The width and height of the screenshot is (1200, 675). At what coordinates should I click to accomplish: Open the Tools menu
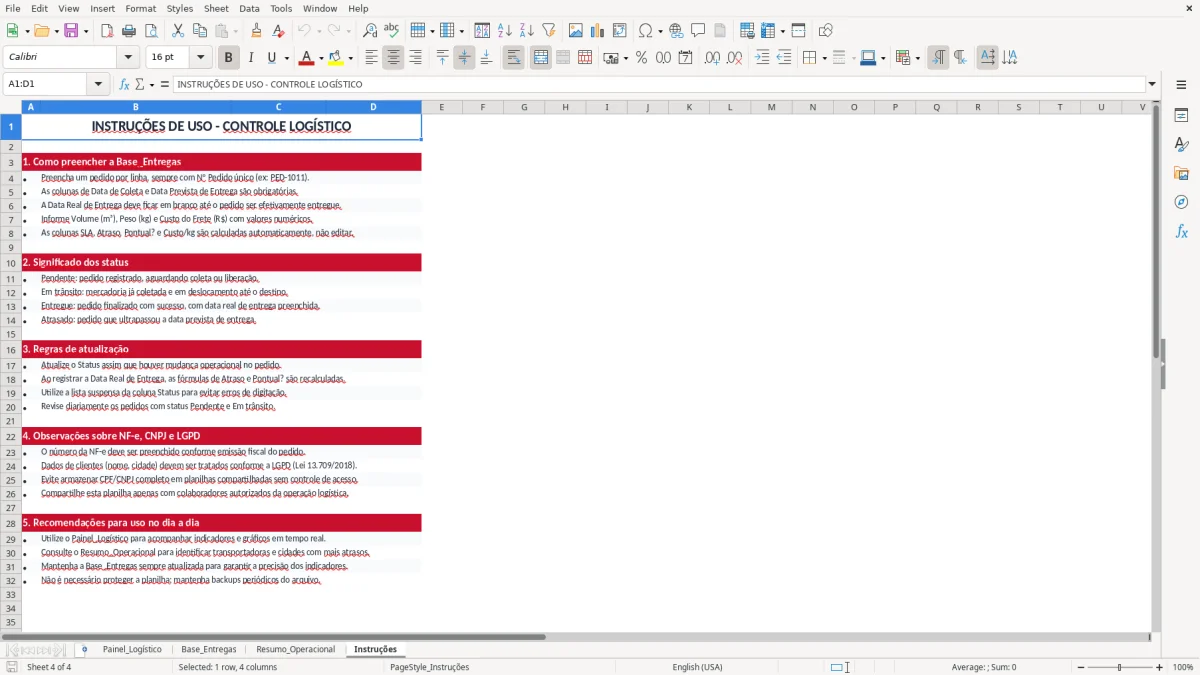pos(281,8)
